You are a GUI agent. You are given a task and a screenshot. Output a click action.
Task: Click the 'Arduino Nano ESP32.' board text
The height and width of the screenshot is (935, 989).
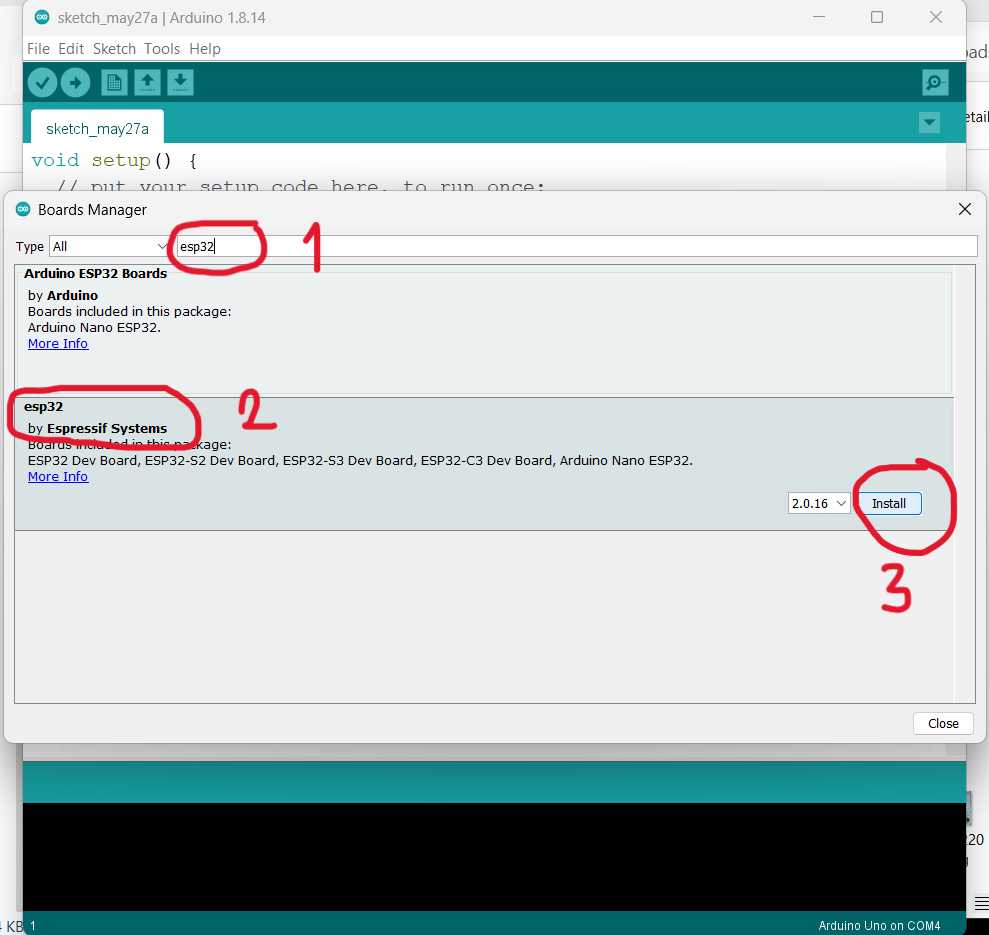[x=94, y=327]
